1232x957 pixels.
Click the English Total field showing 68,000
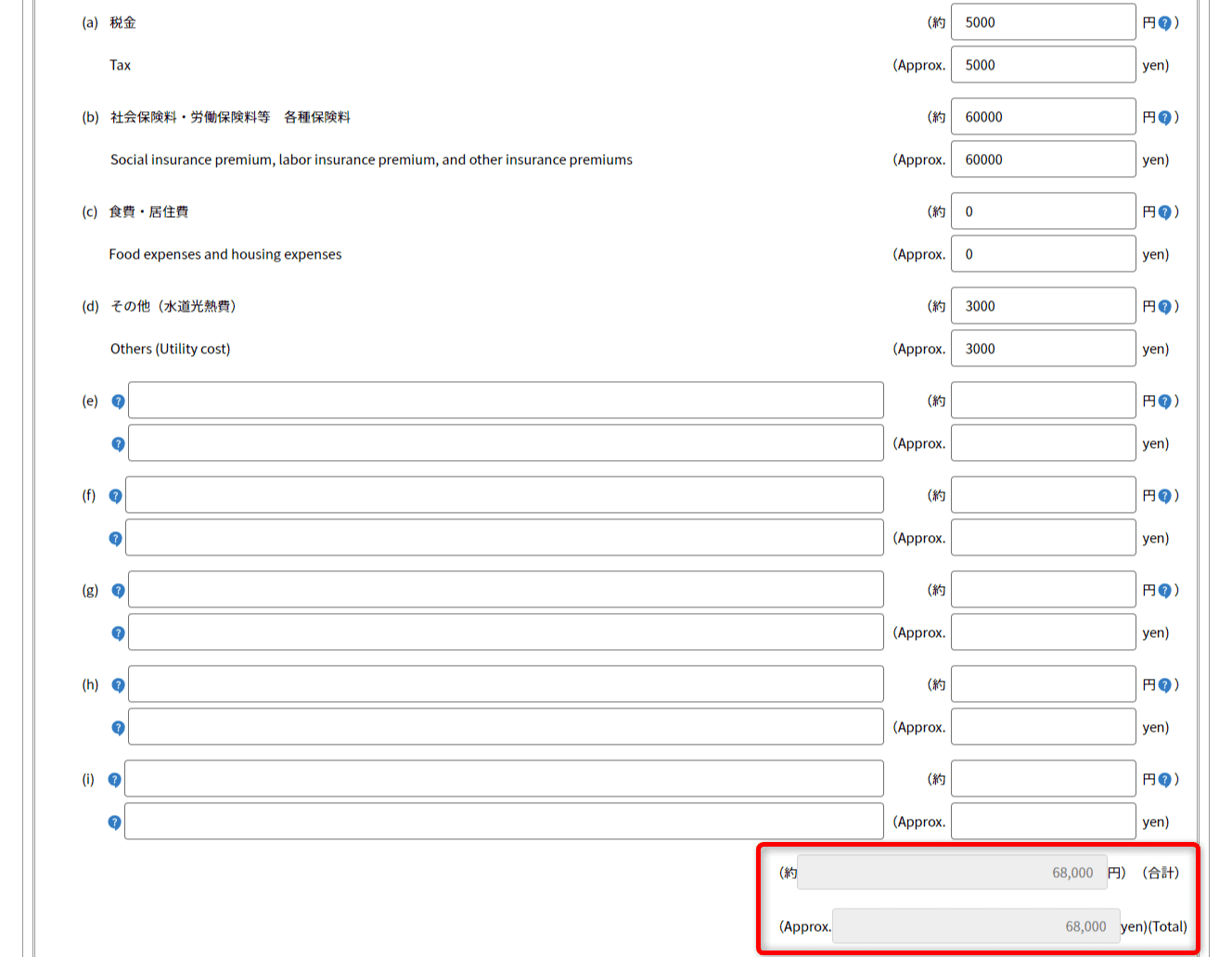point(975,926)
